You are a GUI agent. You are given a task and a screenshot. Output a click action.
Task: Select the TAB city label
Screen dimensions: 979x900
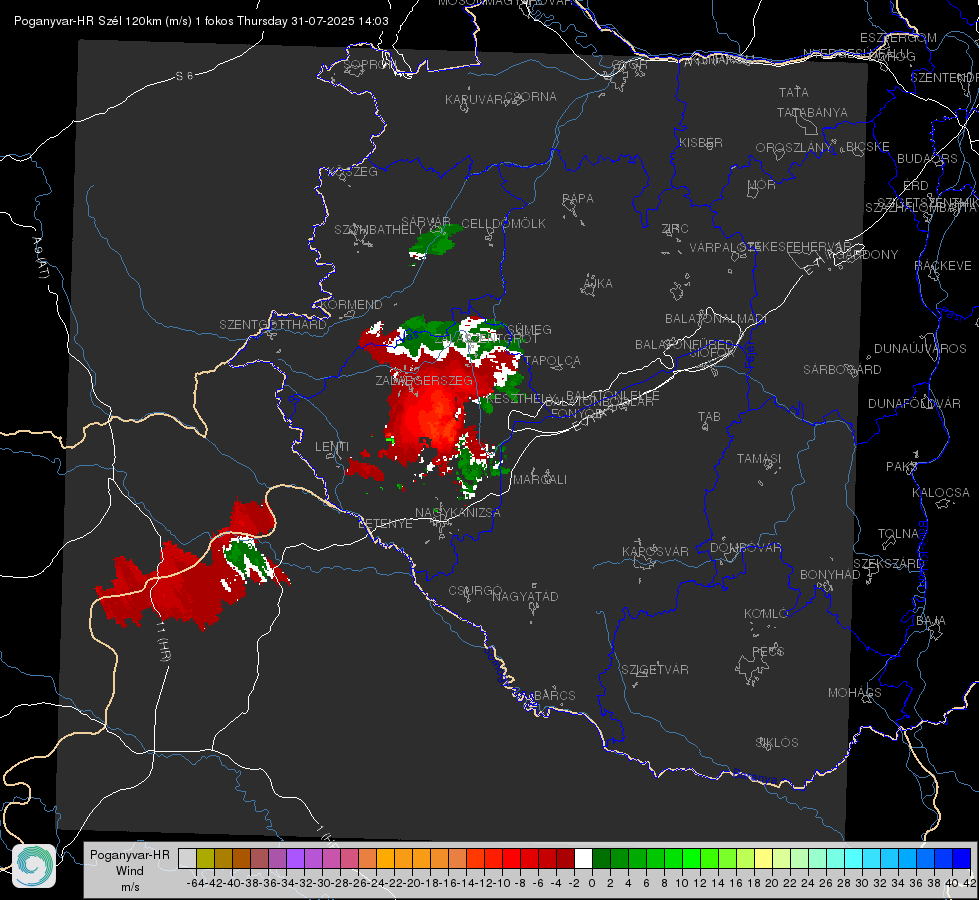pos(709,416)
